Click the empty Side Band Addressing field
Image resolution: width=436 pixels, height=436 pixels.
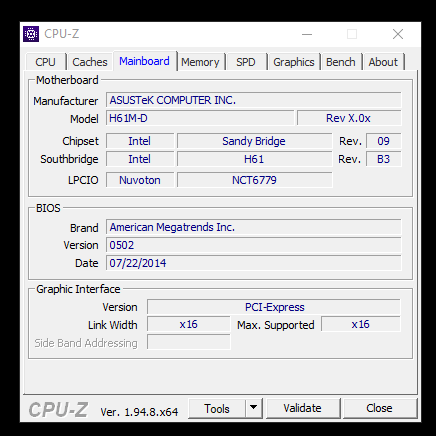coord(189,342)
